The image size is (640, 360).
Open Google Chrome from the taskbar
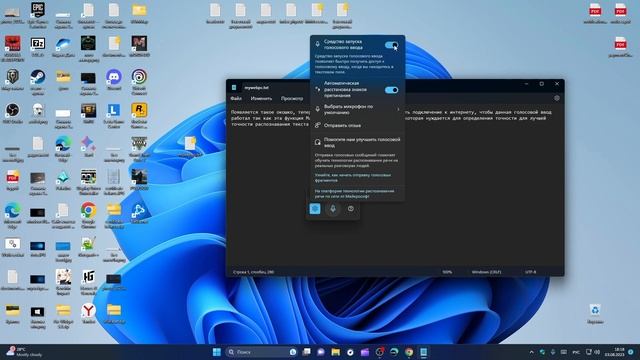[x=409, y=352]
